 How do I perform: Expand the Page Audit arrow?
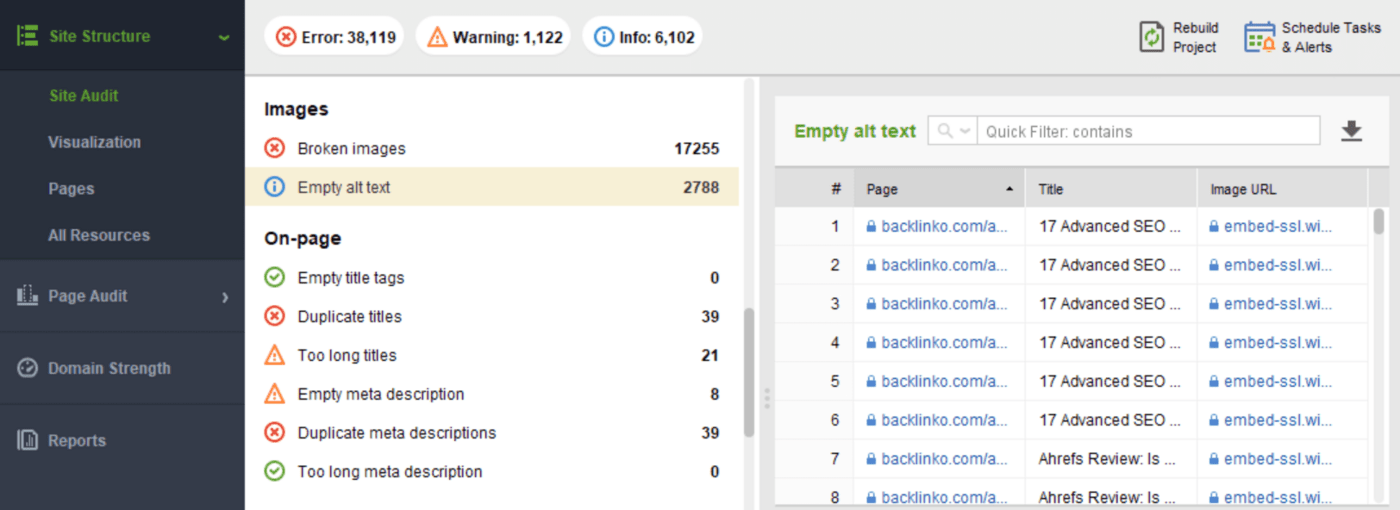[x=225, y=296]
